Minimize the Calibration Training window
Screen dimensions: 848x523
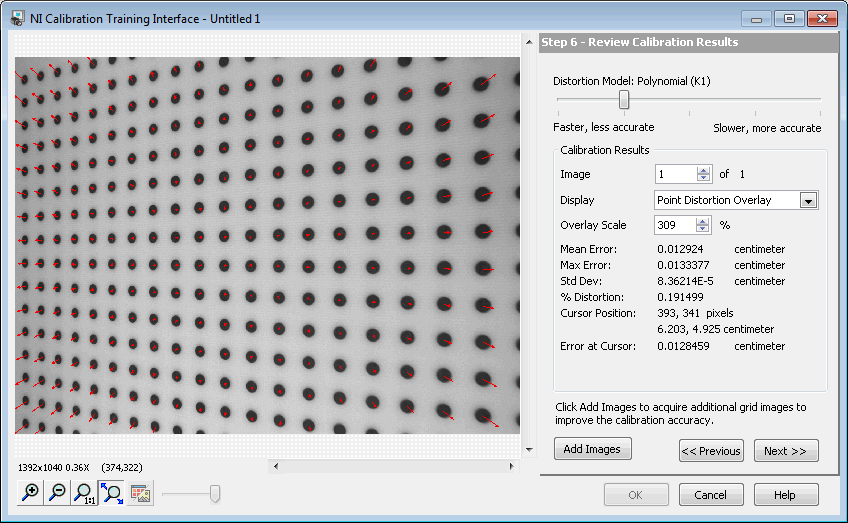coord(757,18)
